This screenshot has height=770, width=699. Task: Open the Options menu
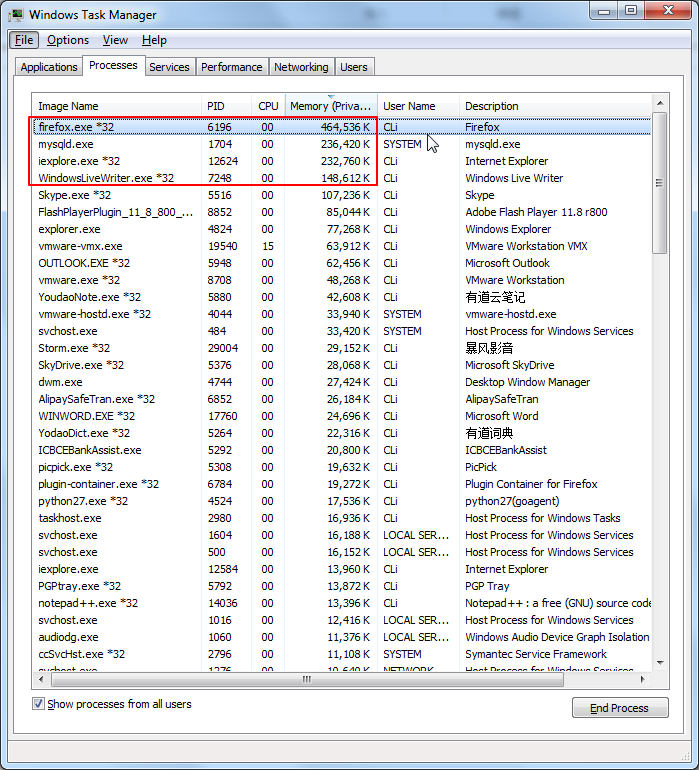(68, 40)
